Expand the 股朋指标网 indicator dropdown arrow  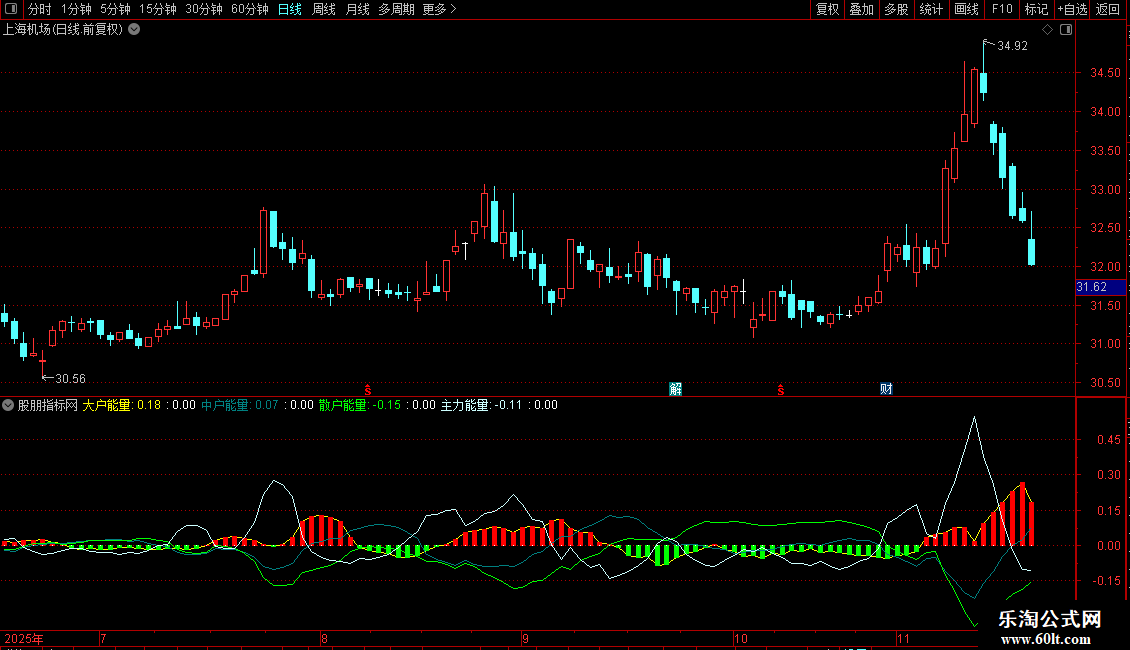click(8, 405)
